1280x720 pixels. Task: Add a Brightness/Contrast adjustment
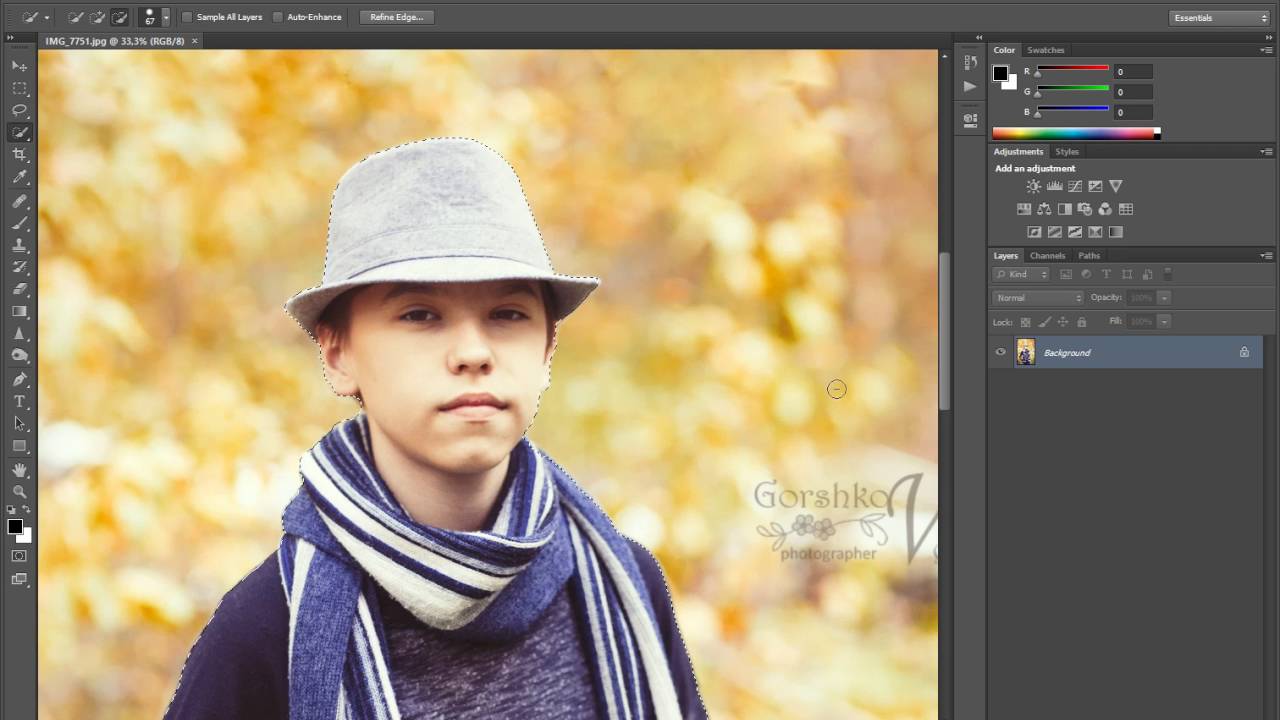coord(1033,186)
